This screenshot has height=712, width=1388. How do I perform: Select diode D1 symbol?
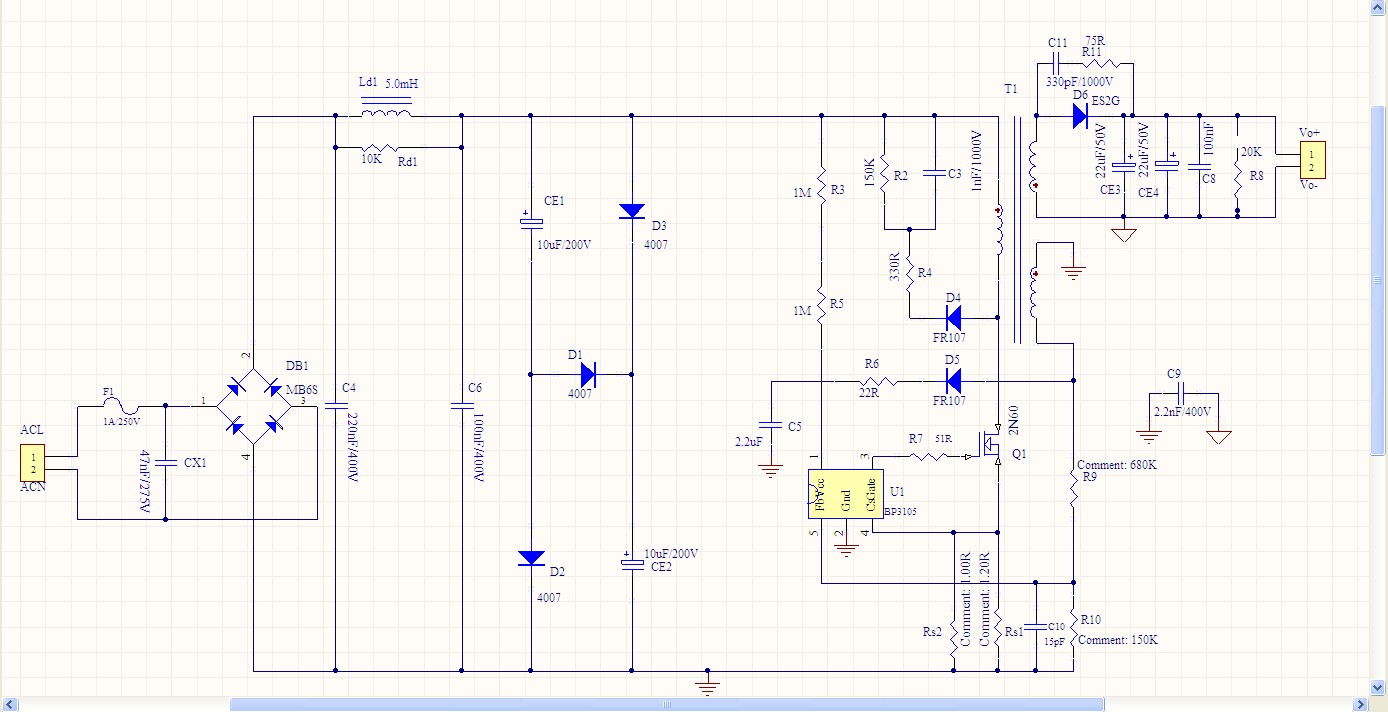point(588,374)
